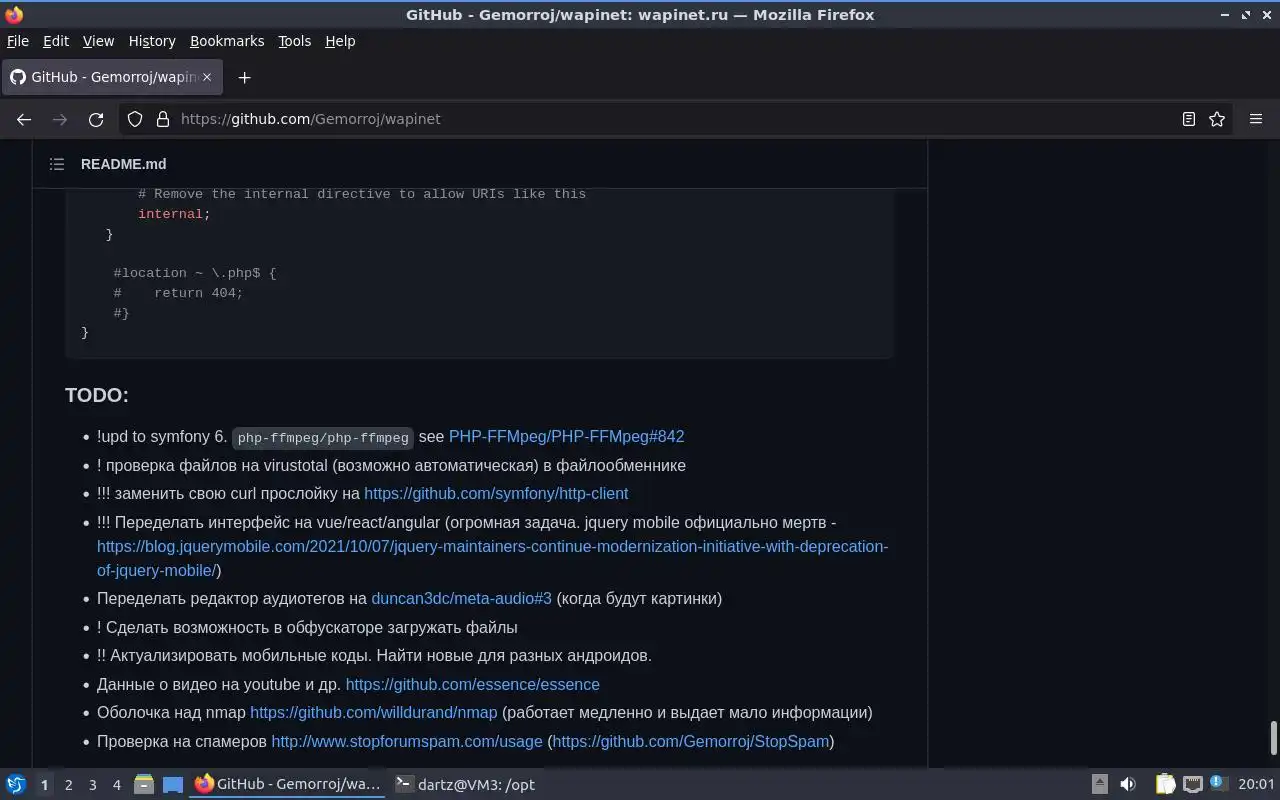The width and height of the screenshot is (1280, 800).
Task: Click the php-ffmpeg/php-ffmpeg inline code
Action: click(323, 438)
